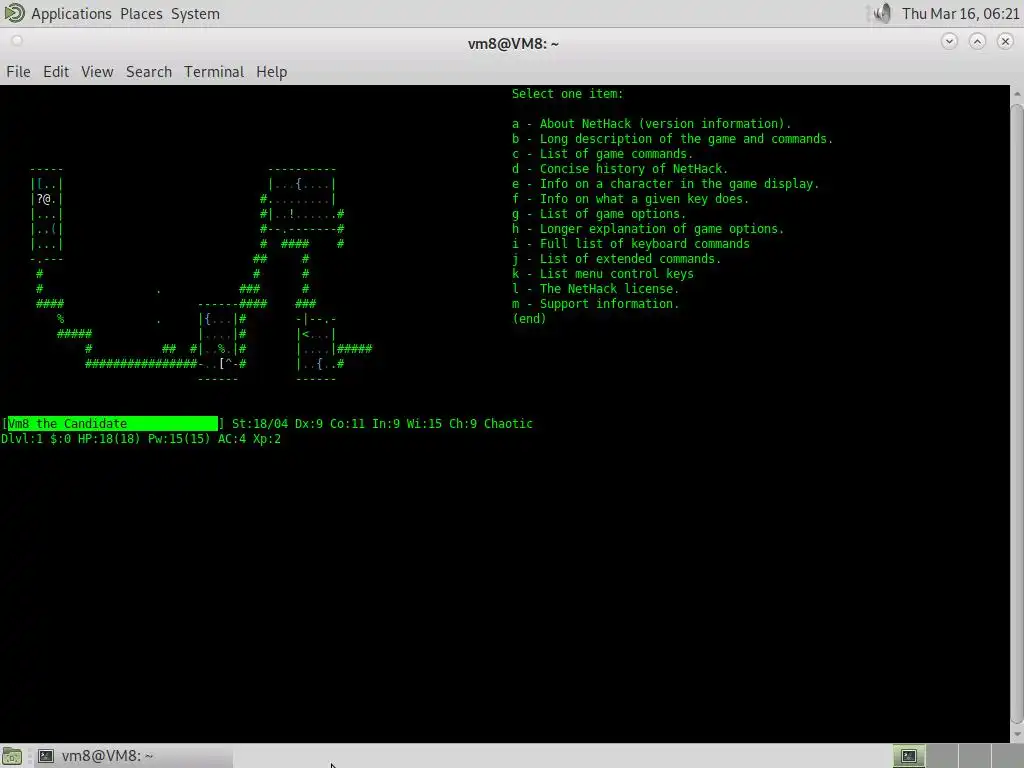Select 'f - Info on what a given key does.'
This screenshot has height=768, width=1024.
tap(630, 199)
